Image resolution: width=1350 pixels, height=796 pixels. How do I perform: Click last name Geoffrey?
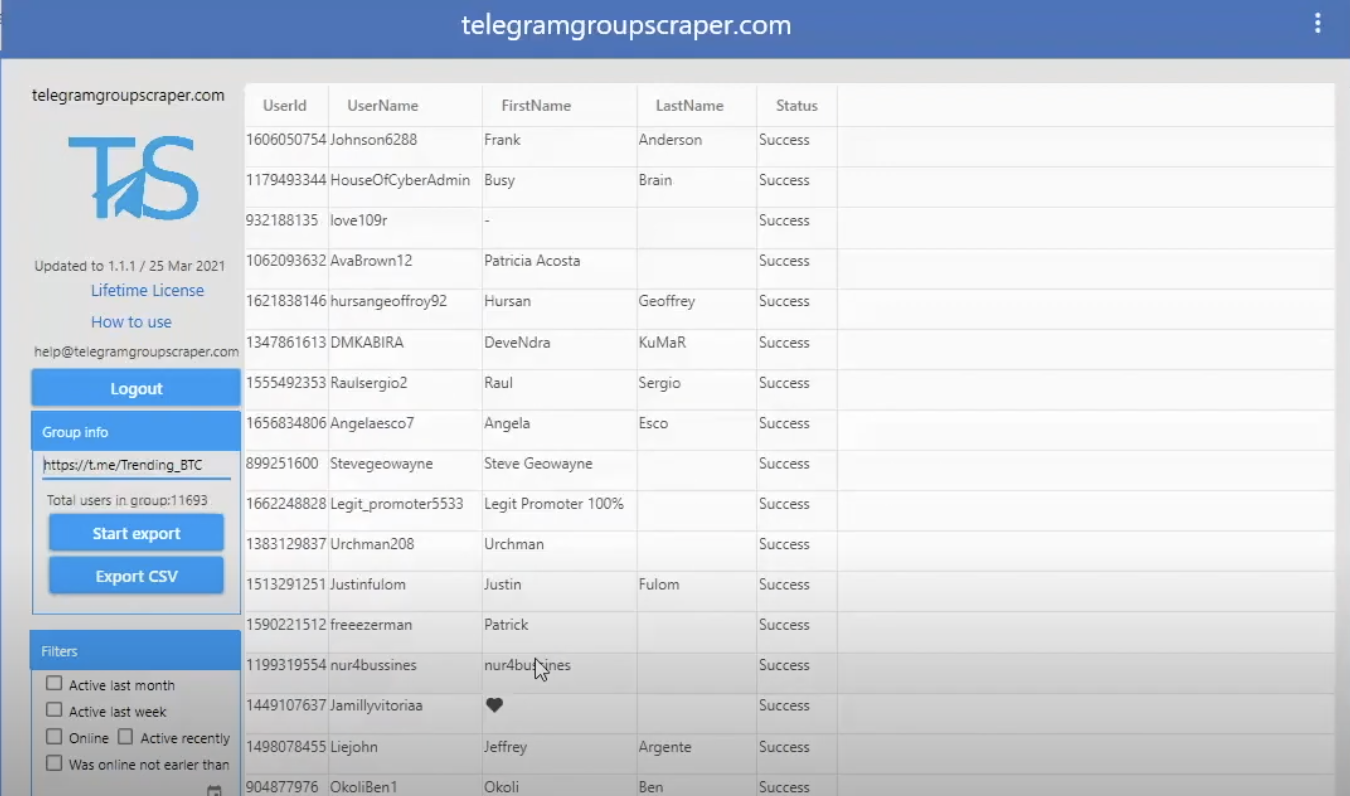(x=667, y=301)
